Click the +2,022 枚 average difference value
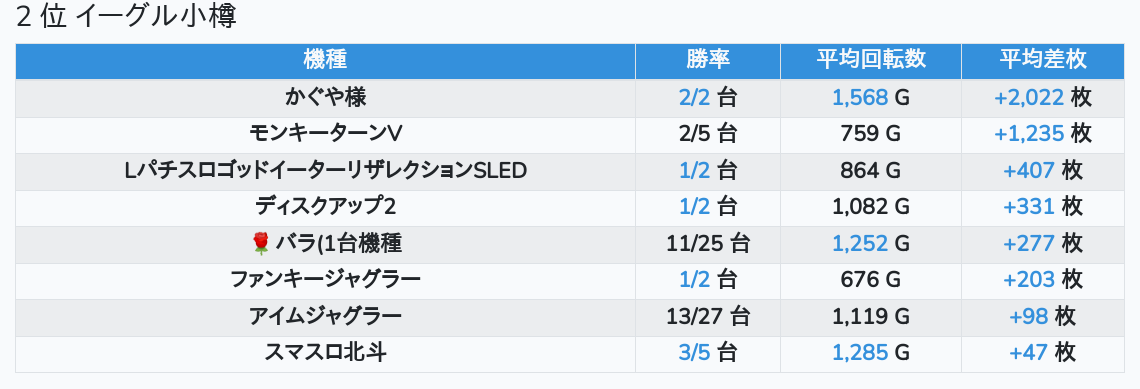1140x389 pixels. tap(1043, 97)
